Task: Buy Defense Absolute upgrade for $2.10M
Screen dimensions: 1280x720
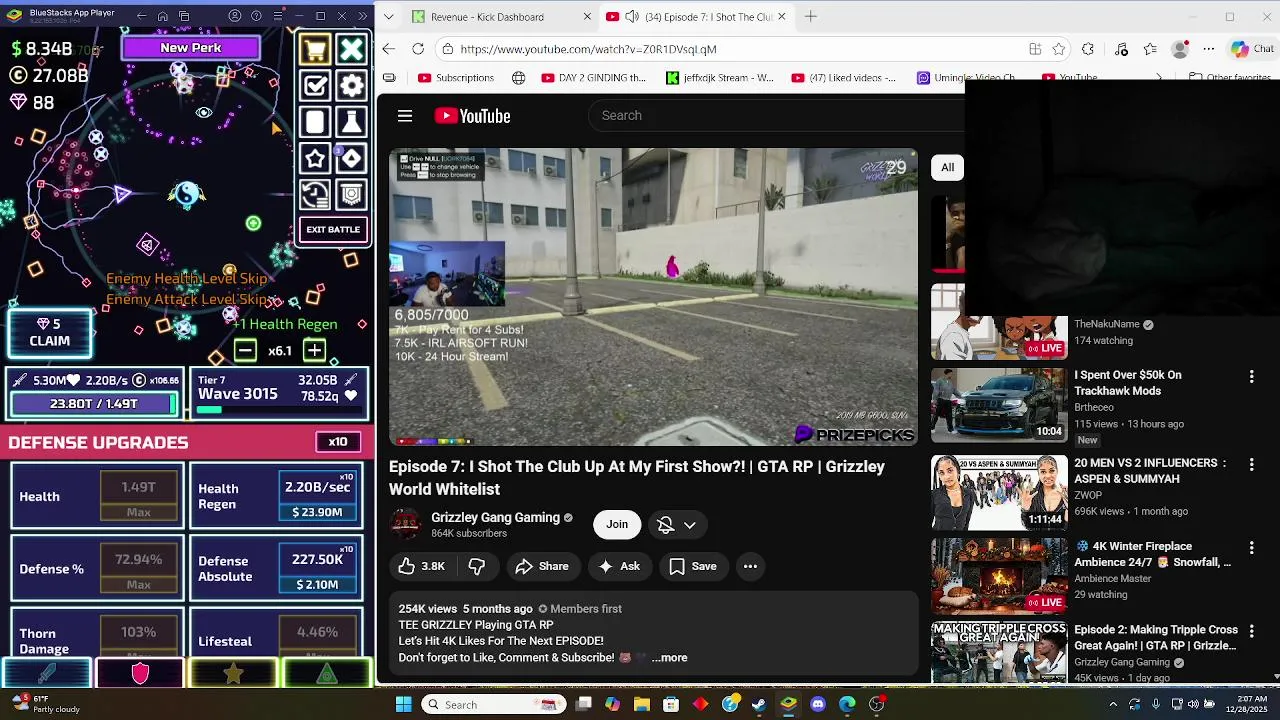Action: [x=317, y=569]
